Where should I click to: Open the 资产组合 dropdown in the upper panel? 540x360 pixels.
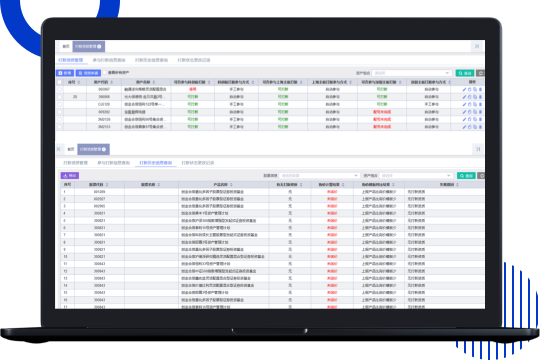click(x=412, y=73)
